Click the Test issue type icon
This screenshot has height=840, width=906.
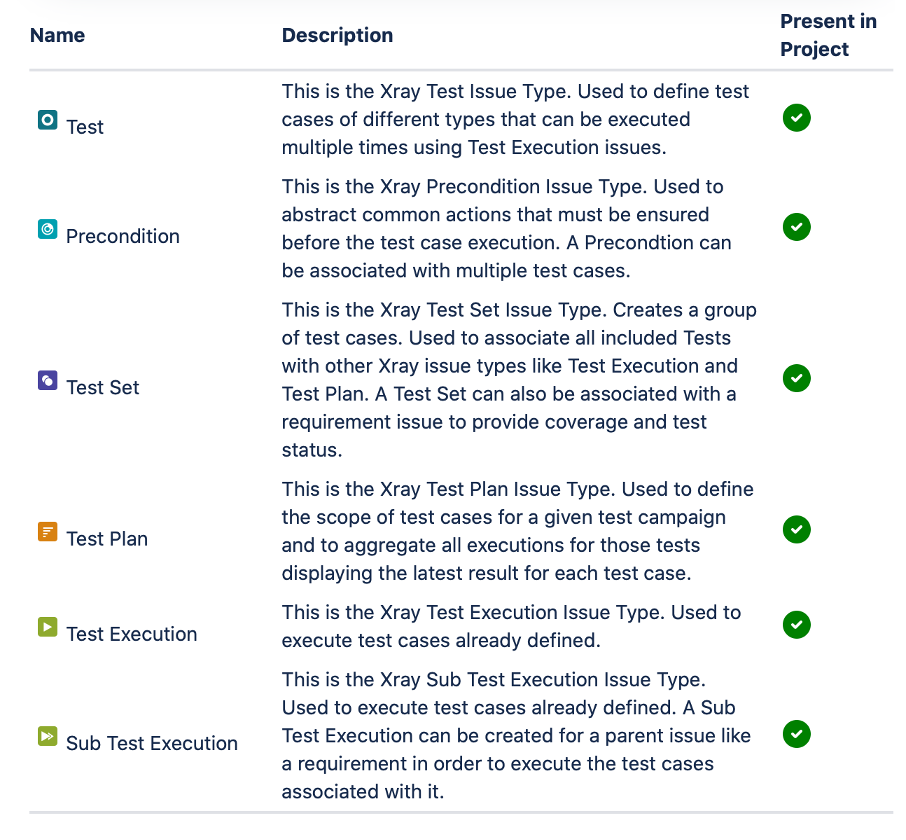(x=47, y=121)
